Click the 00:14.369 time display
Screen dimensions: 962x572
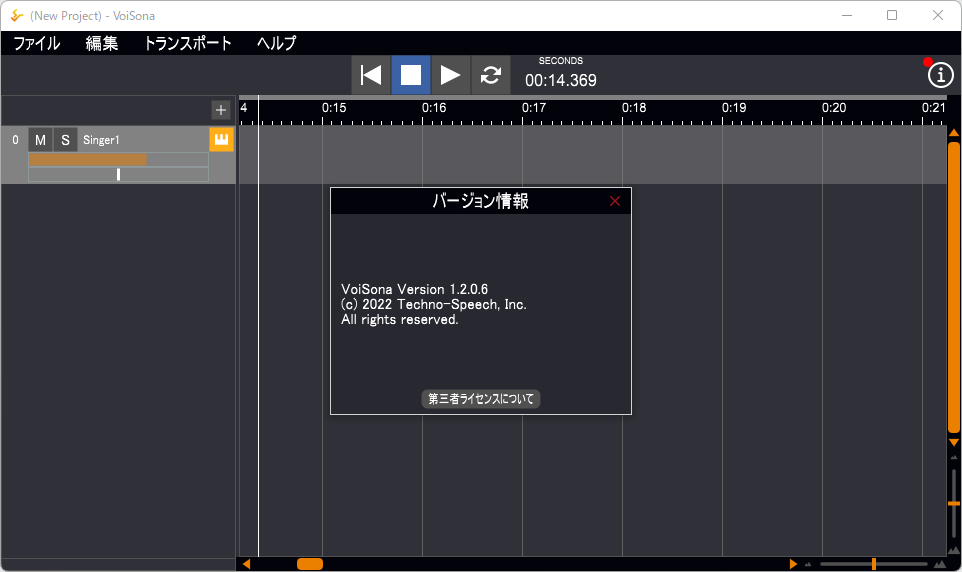[561, 80]
